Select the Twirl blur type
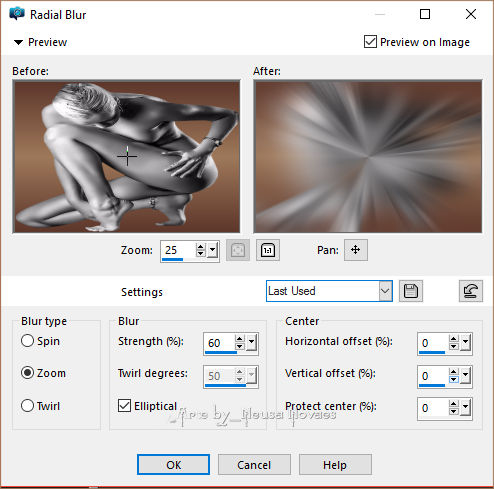The height and width of the screenshot is (489, 494). [x=27, y=406]
